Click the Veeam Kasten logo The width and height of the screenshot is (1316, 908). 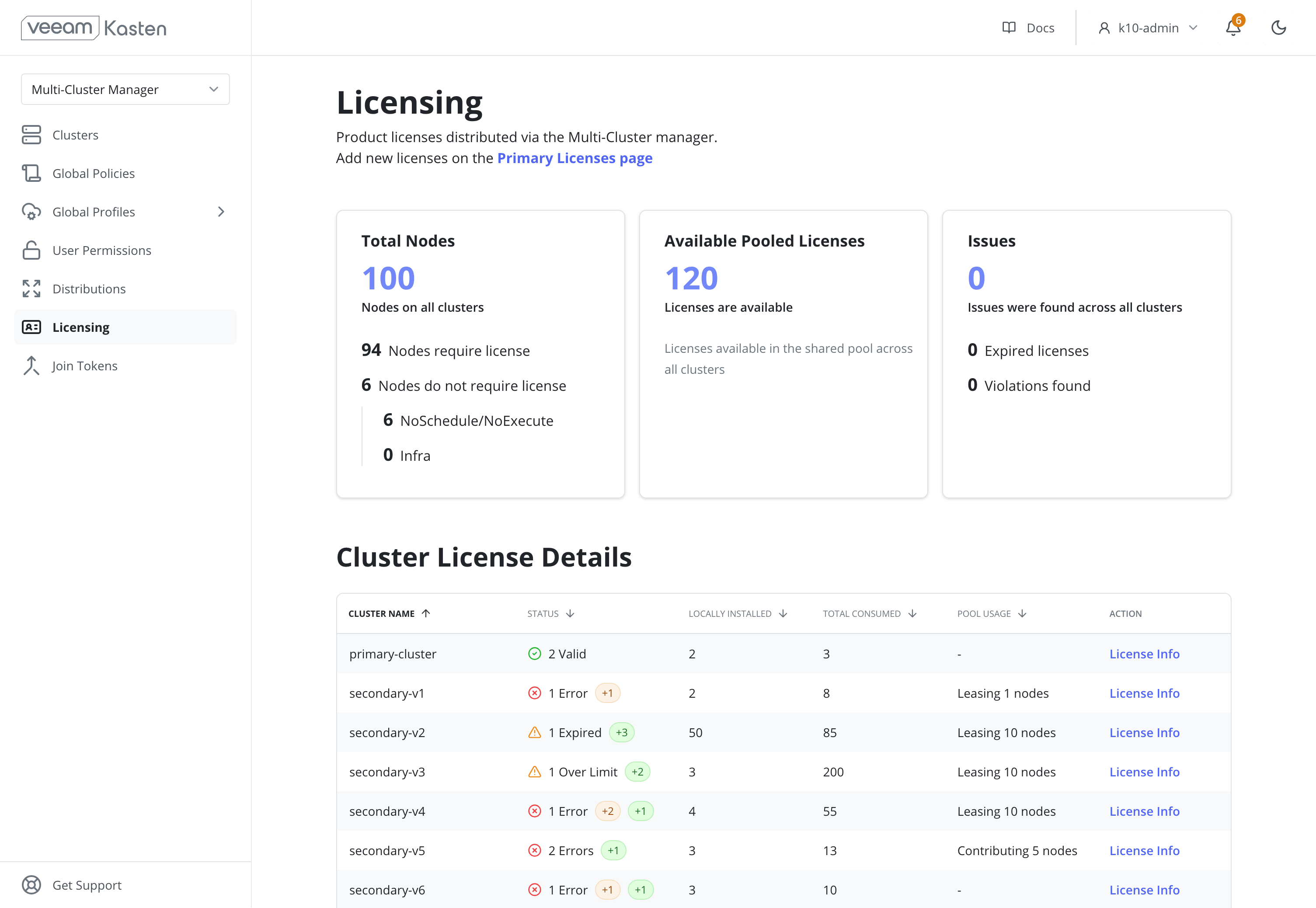pos(94,28)
